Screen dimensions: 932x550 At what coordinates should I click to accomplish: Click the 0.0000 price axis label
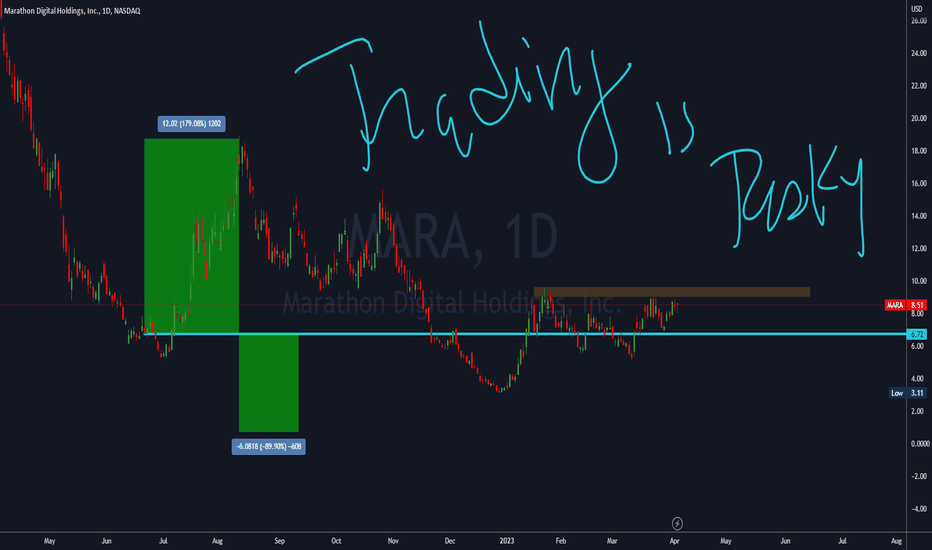[x=918, y=444]
